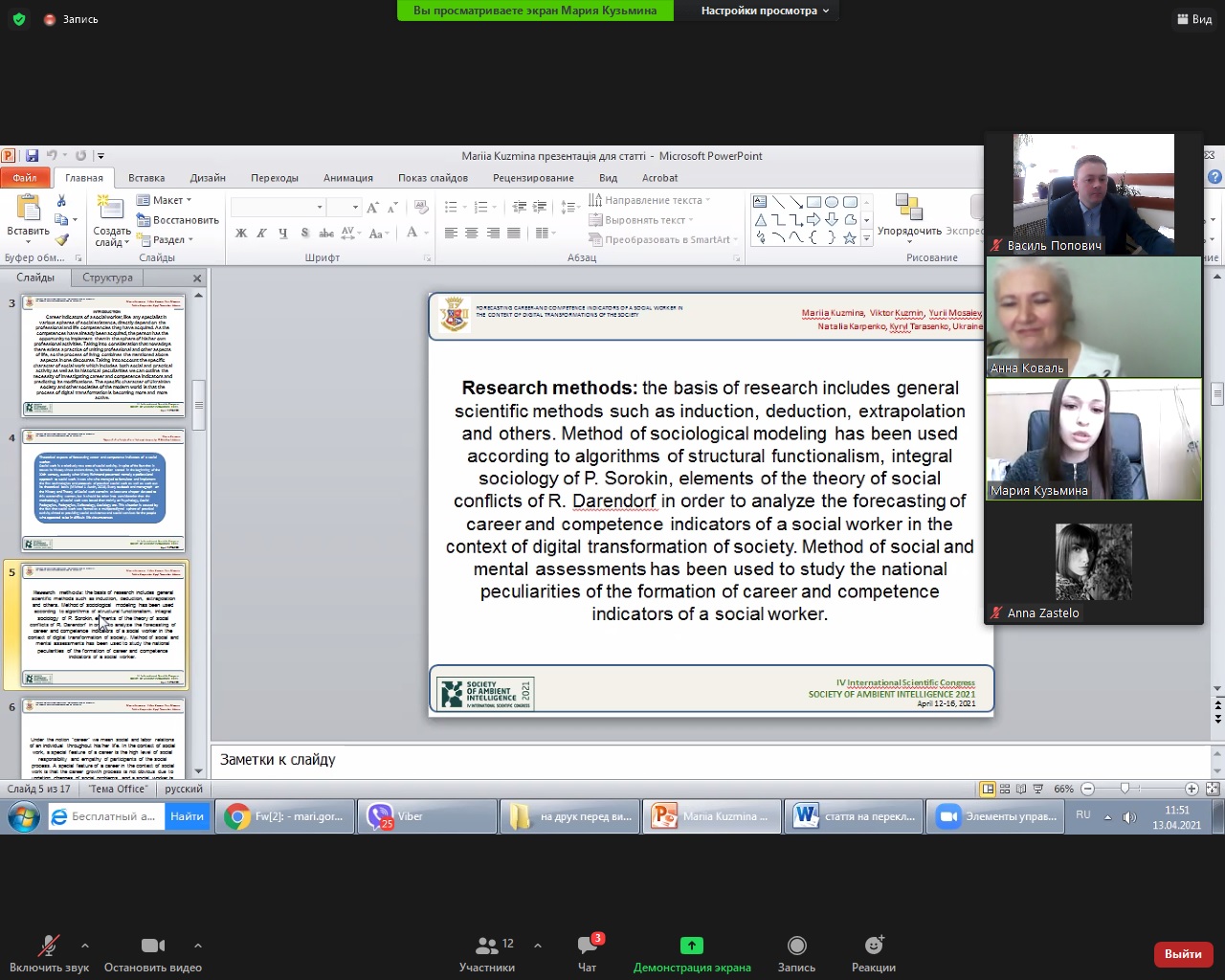
Task: Open the Вид view layout menu
Action: [1194, 19]
